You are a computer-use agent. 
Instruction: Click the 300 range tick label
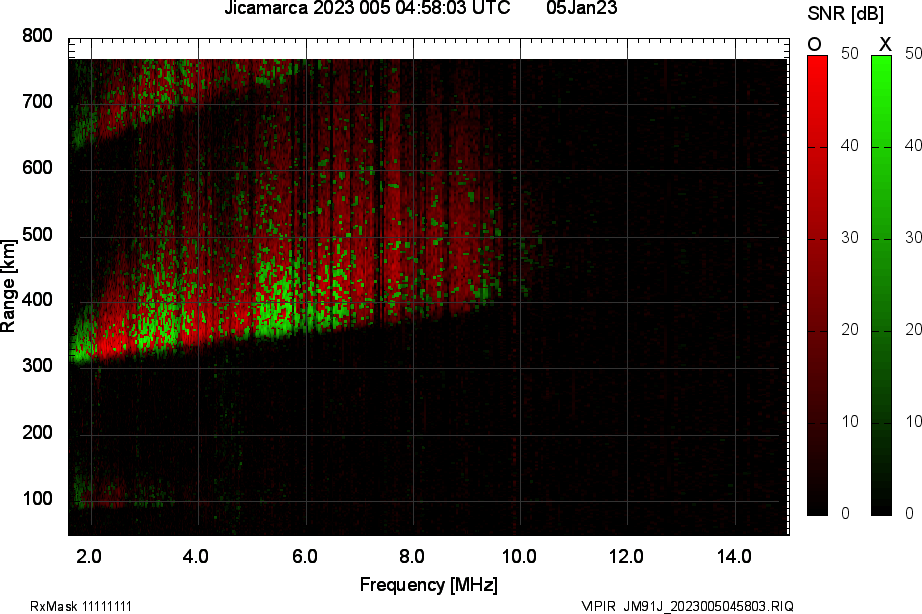click(38, 366)
